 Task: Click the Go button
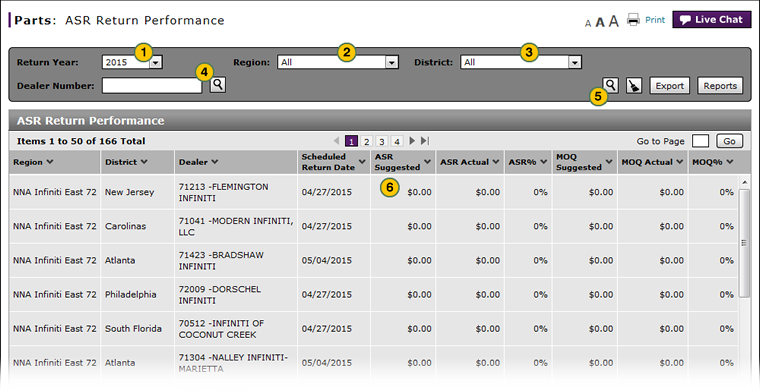point(729,141)
